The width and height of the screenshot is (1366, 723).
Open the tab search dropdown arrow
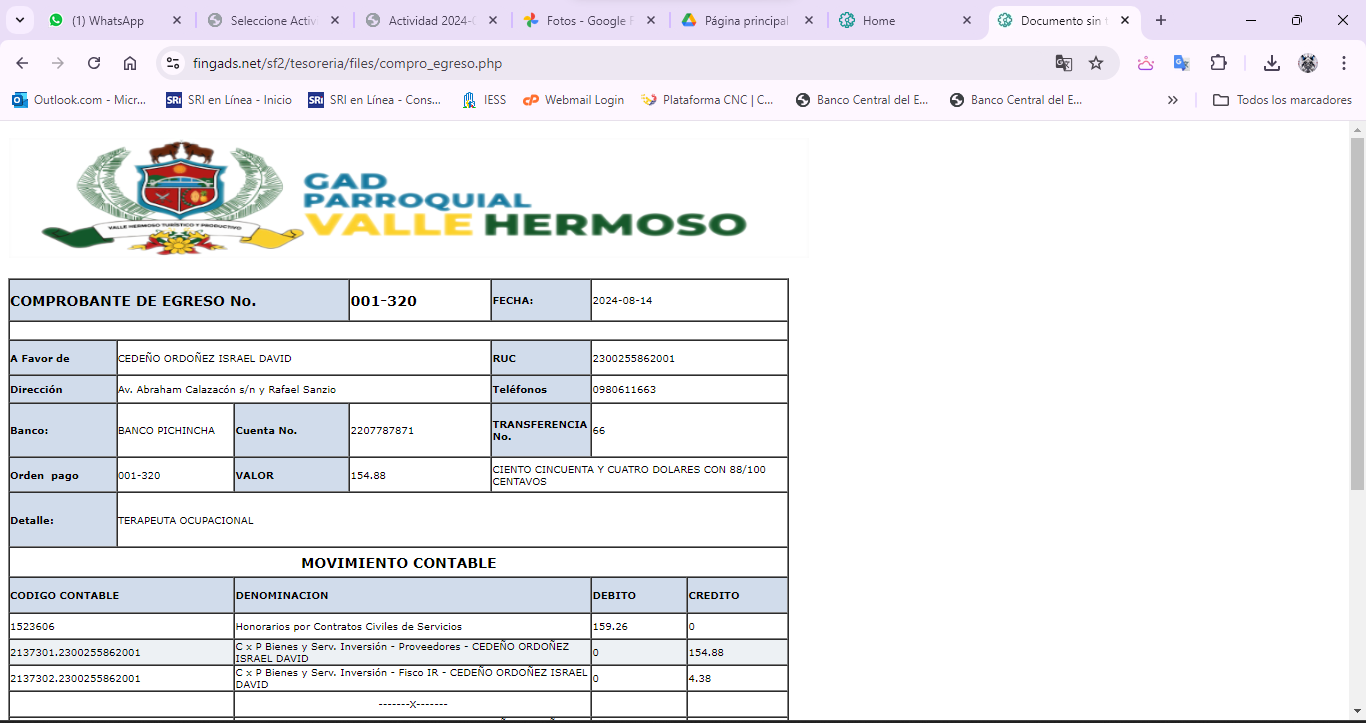(20, 20)
